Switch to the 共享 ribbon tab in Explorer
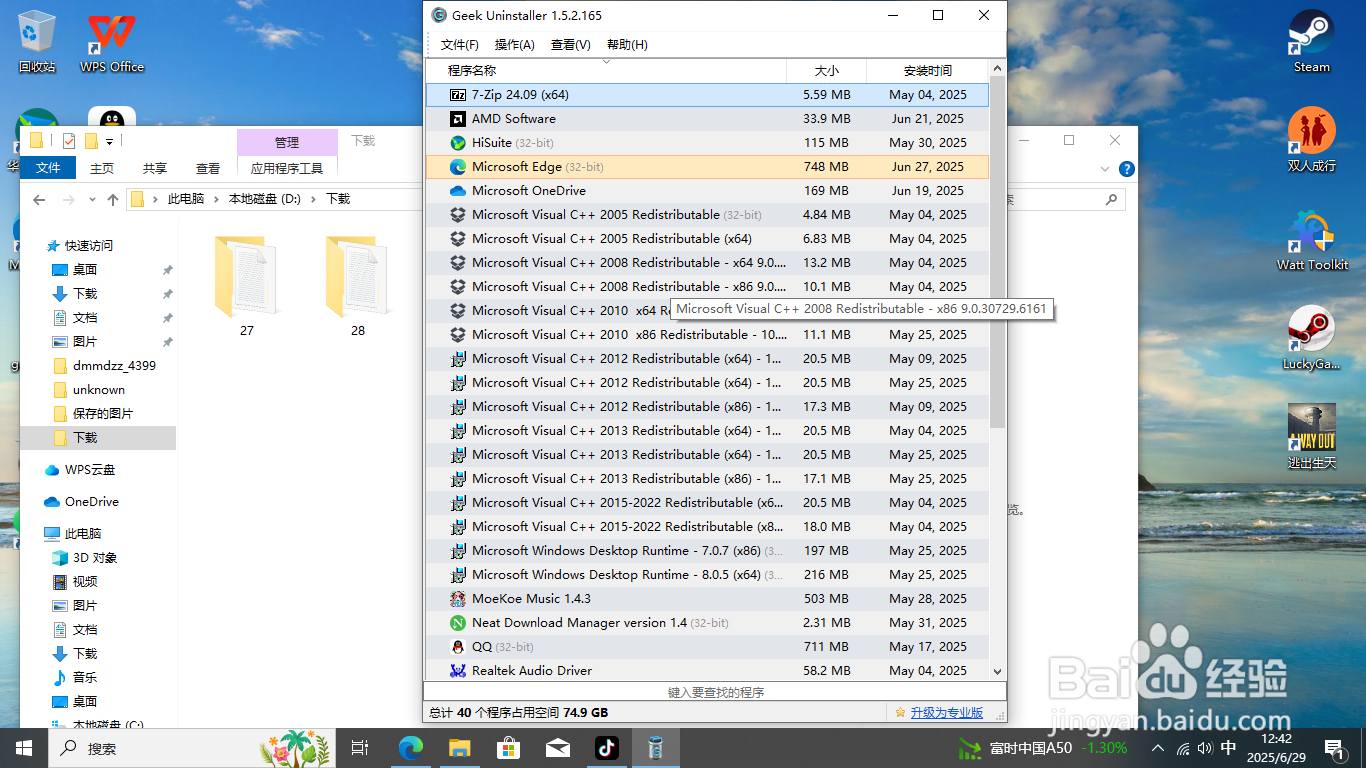This screenshot has height=768, width=1366. pos(154,168)
